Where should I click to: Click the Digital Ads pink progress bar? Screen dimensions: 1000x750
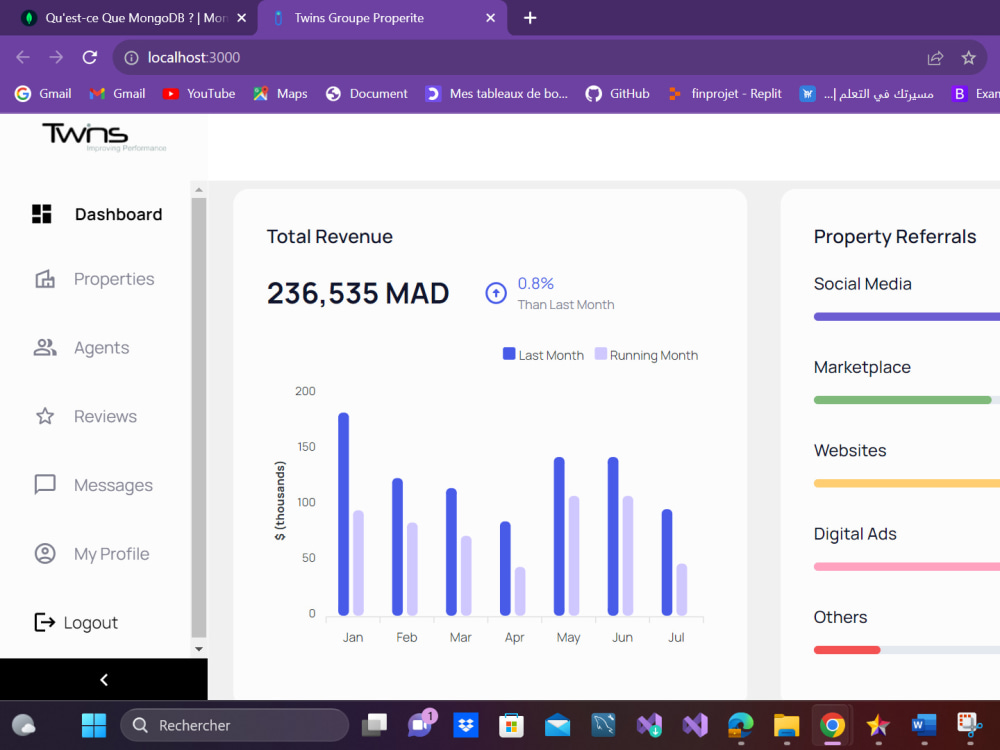[906, 566]
